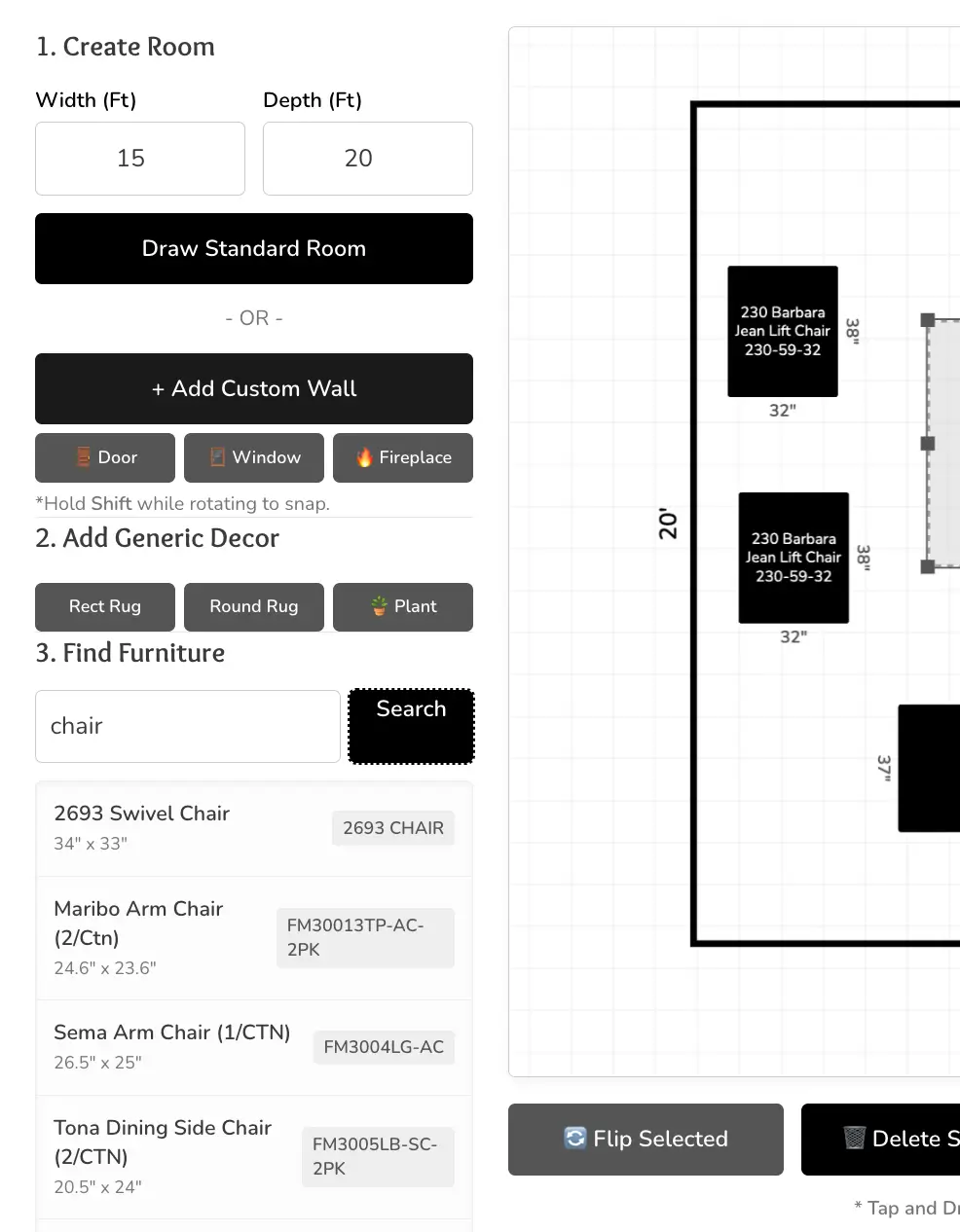
Task: Select the 2693 Swivel Chair result
Action: click(254, 828)
